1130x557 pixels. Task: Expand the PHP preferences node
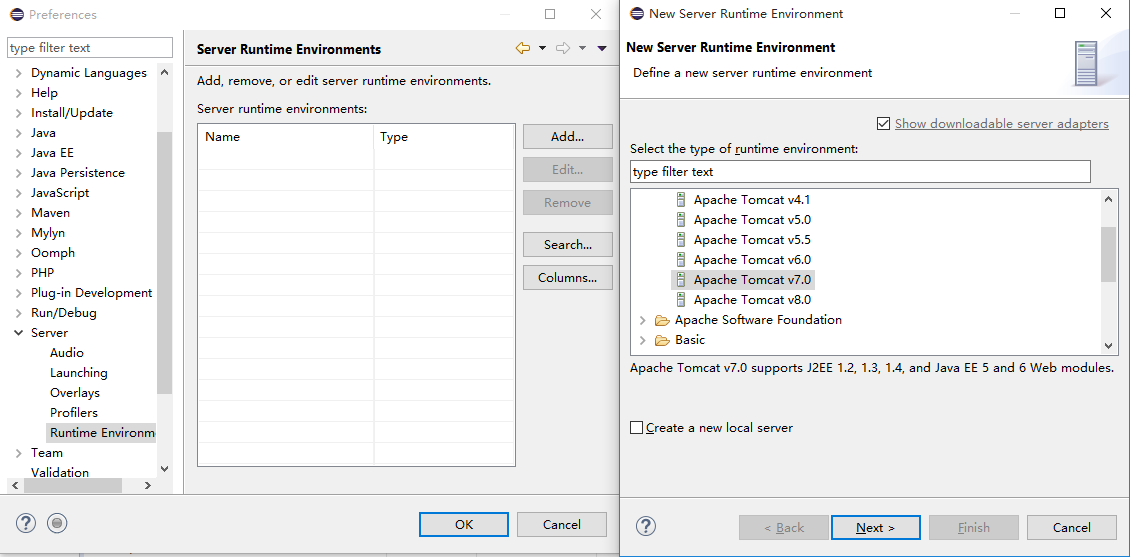[18, 272]
